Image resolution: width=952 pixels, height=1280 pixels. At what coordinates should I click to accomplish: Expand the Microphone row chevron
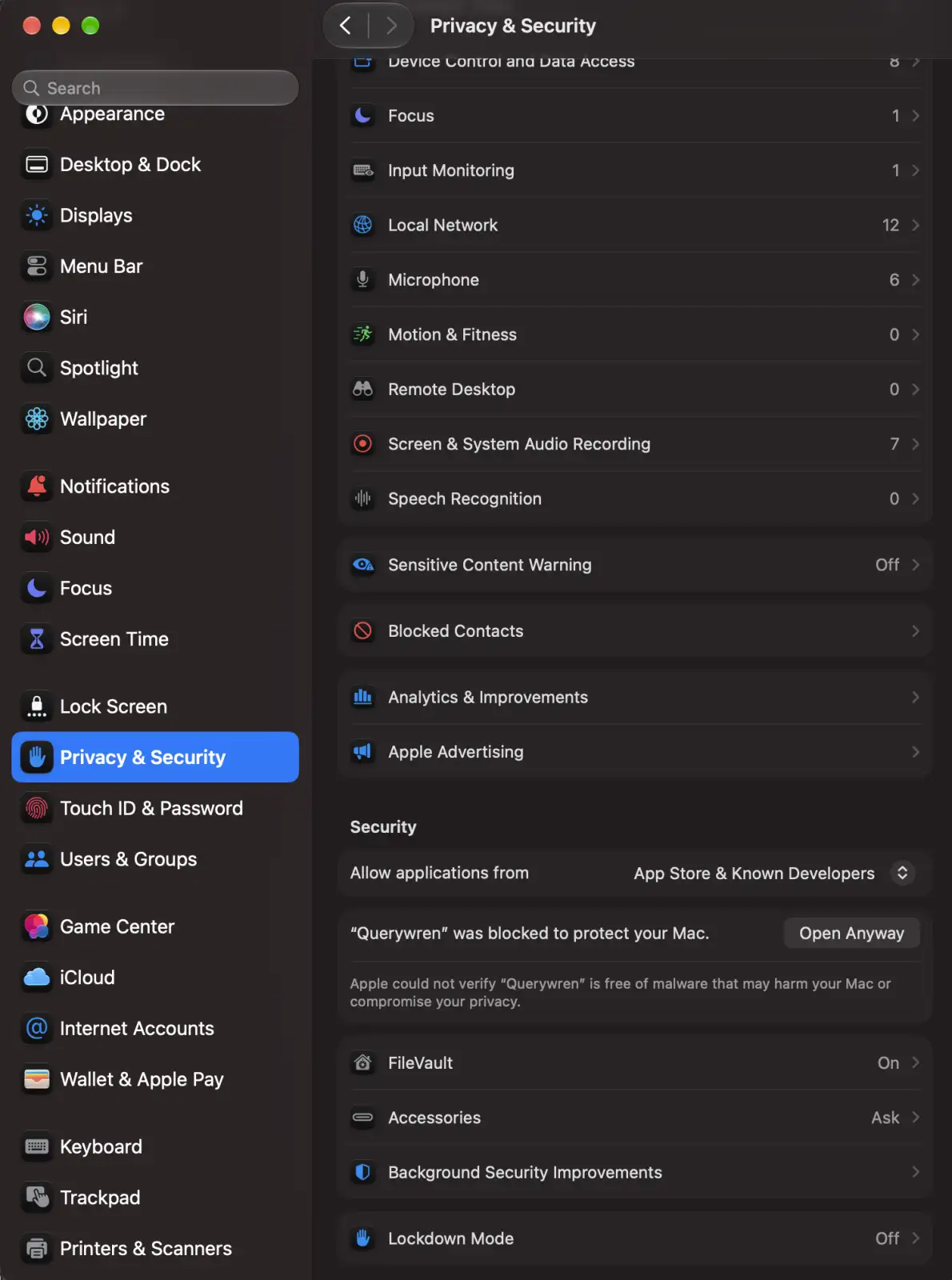point(915,280)
